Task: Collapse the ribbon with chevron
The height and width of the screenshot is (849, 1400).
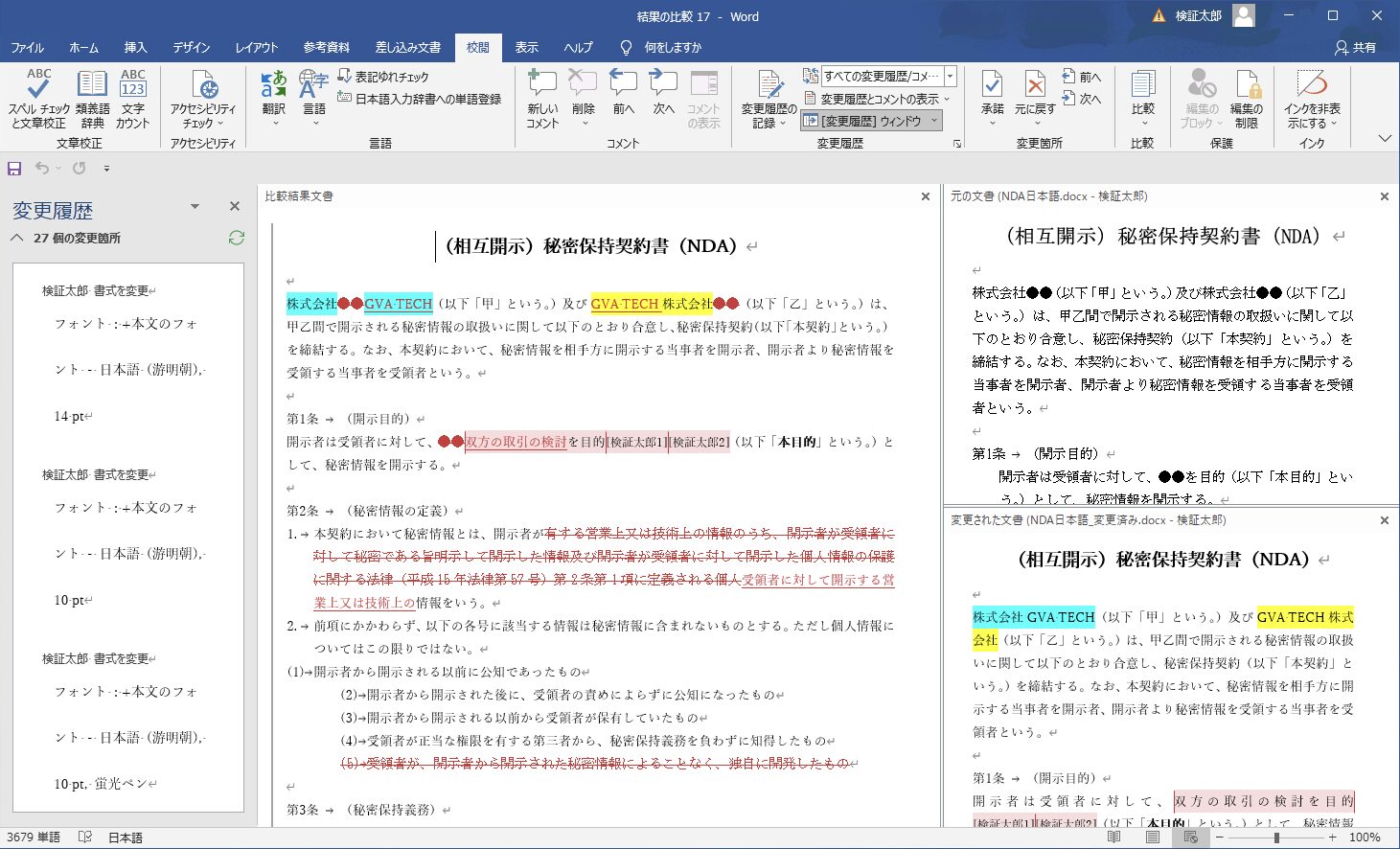Action: tap(1384, 139)
